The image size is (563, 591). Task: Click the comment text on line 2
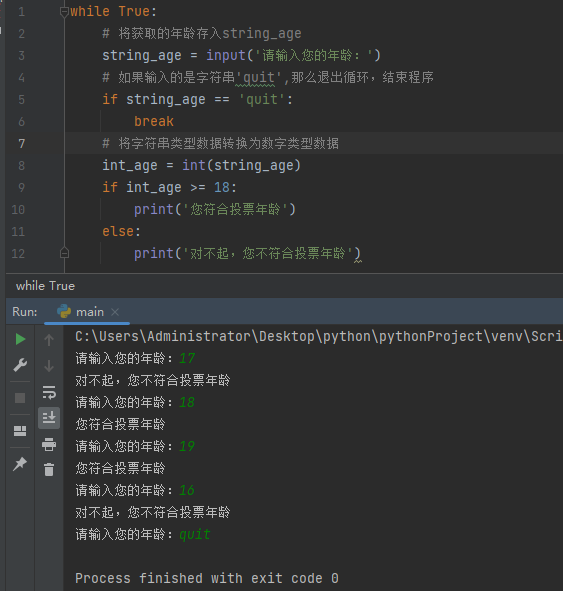tap(202, 34)
